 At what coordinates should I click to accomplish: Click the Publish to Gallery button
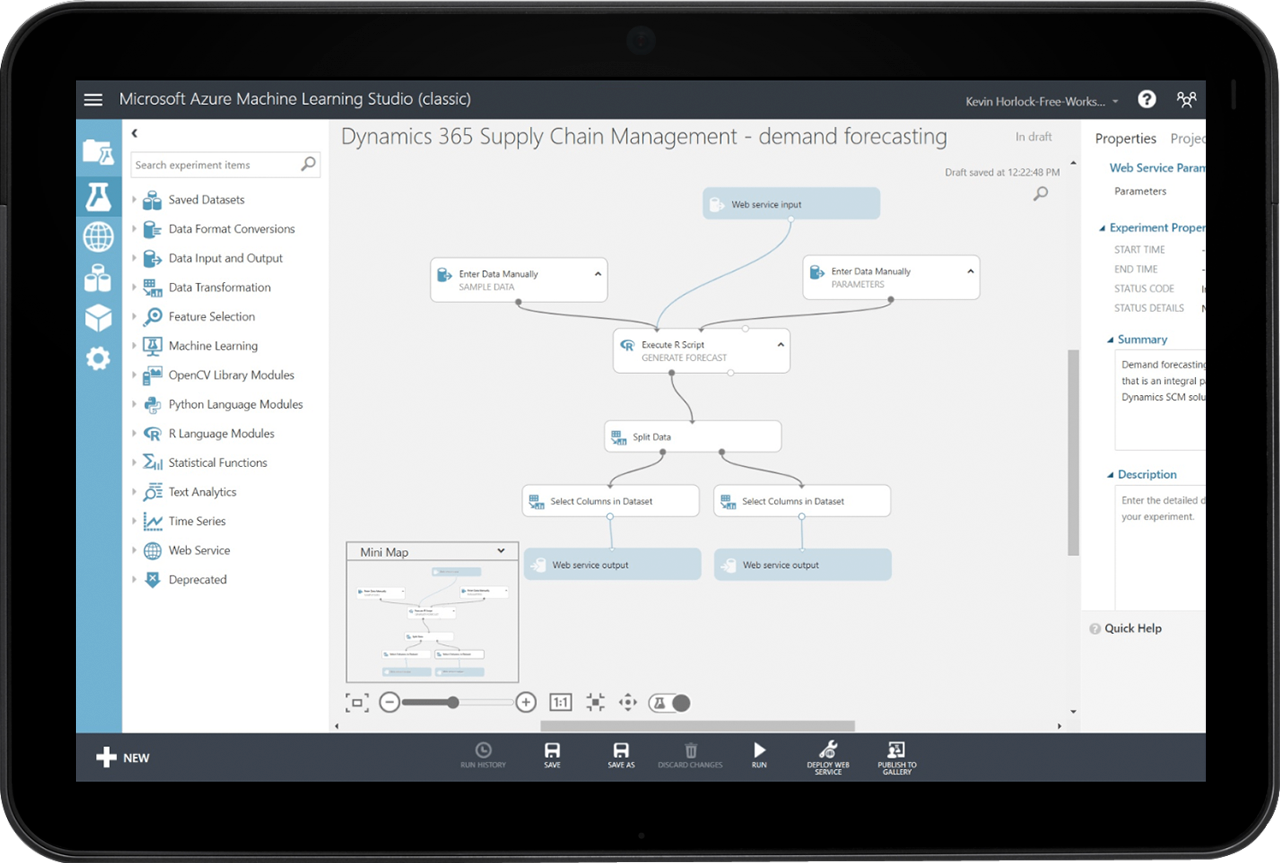[x=897, y=758]
